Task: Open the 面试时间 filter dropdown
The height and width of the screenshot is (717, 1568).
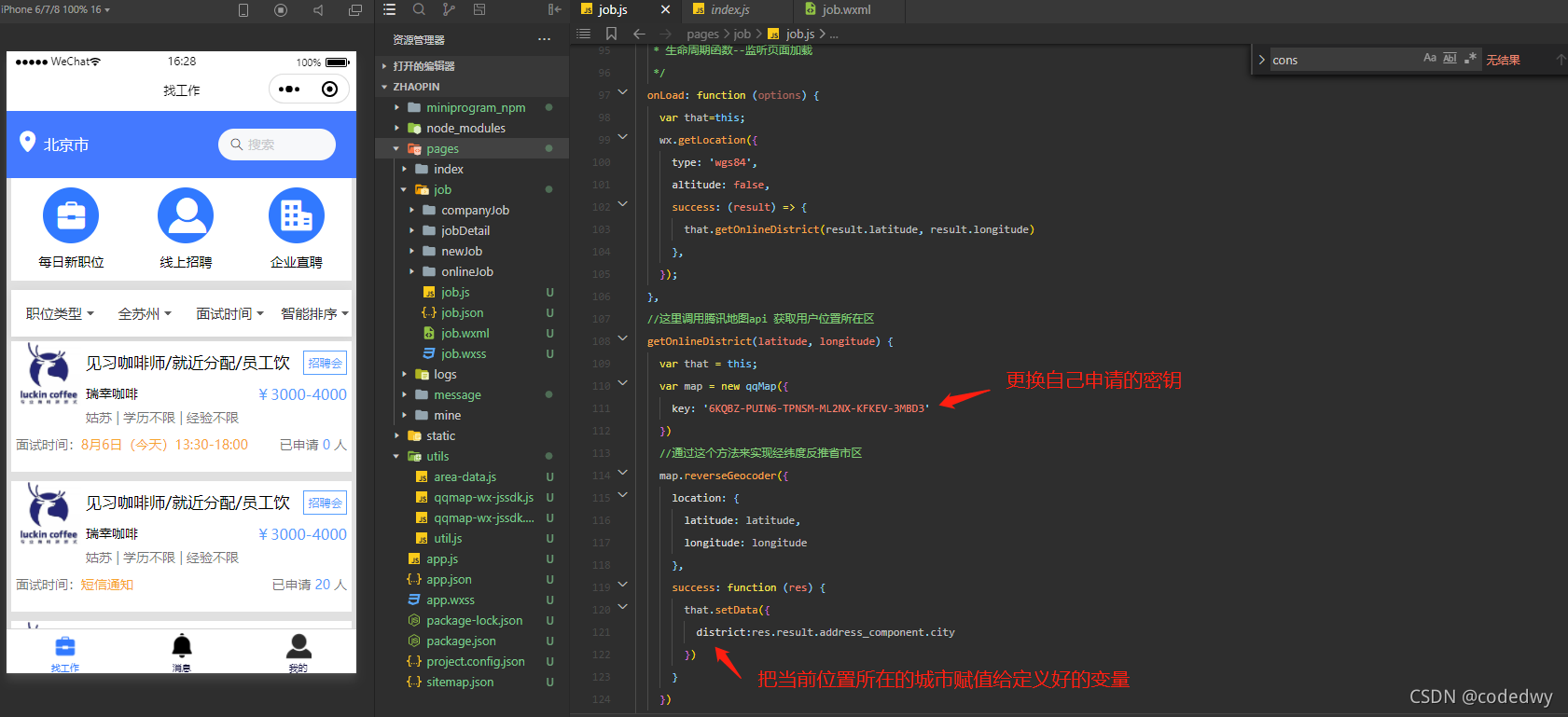Action: click(x=229, y=314)
